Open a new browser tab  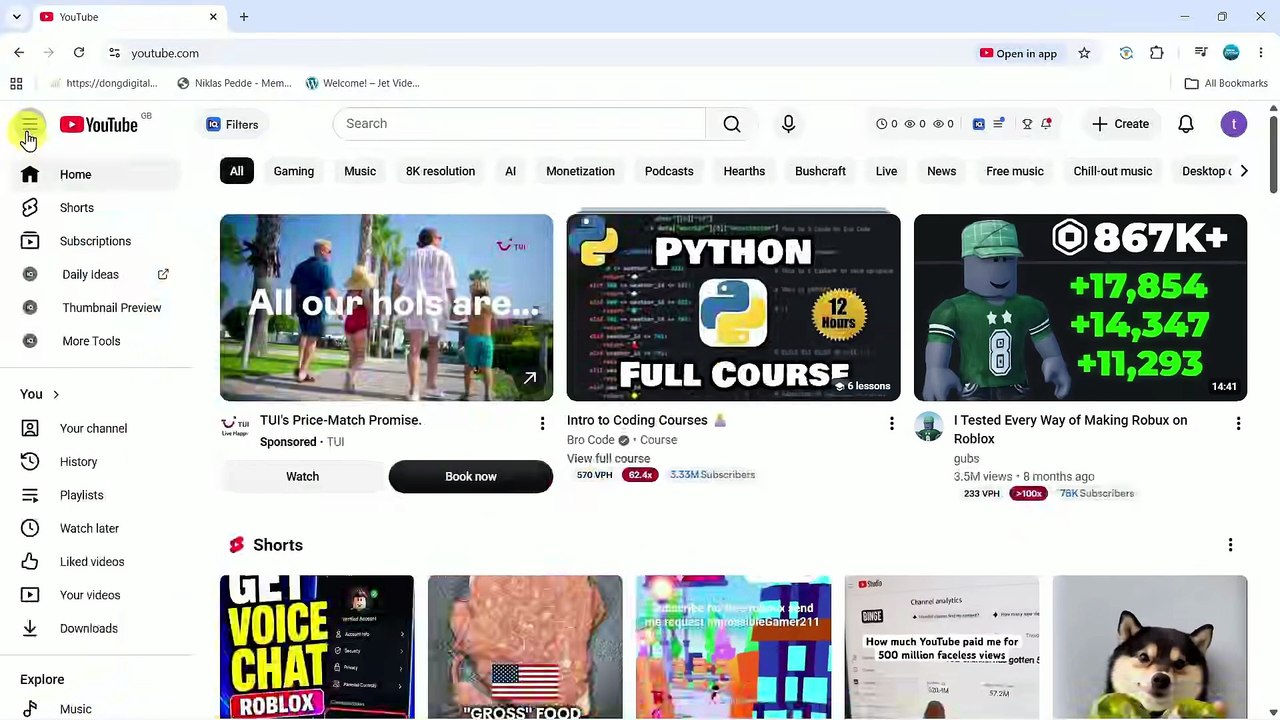[x=244, y=17]
